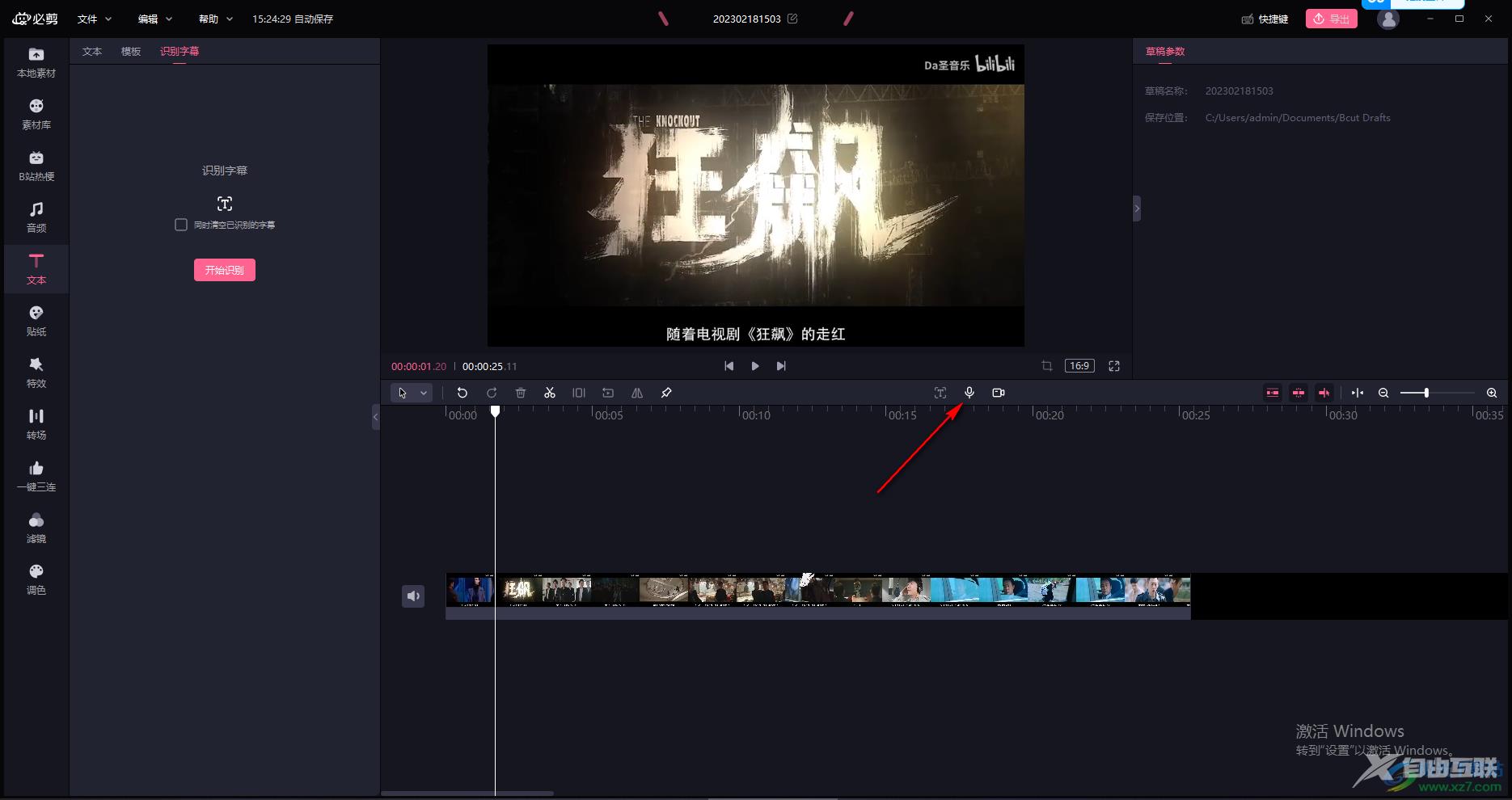Open the 转场 transitions panel
The image size is (1512, 800).
pyautogui.click(x=36, y=424)
